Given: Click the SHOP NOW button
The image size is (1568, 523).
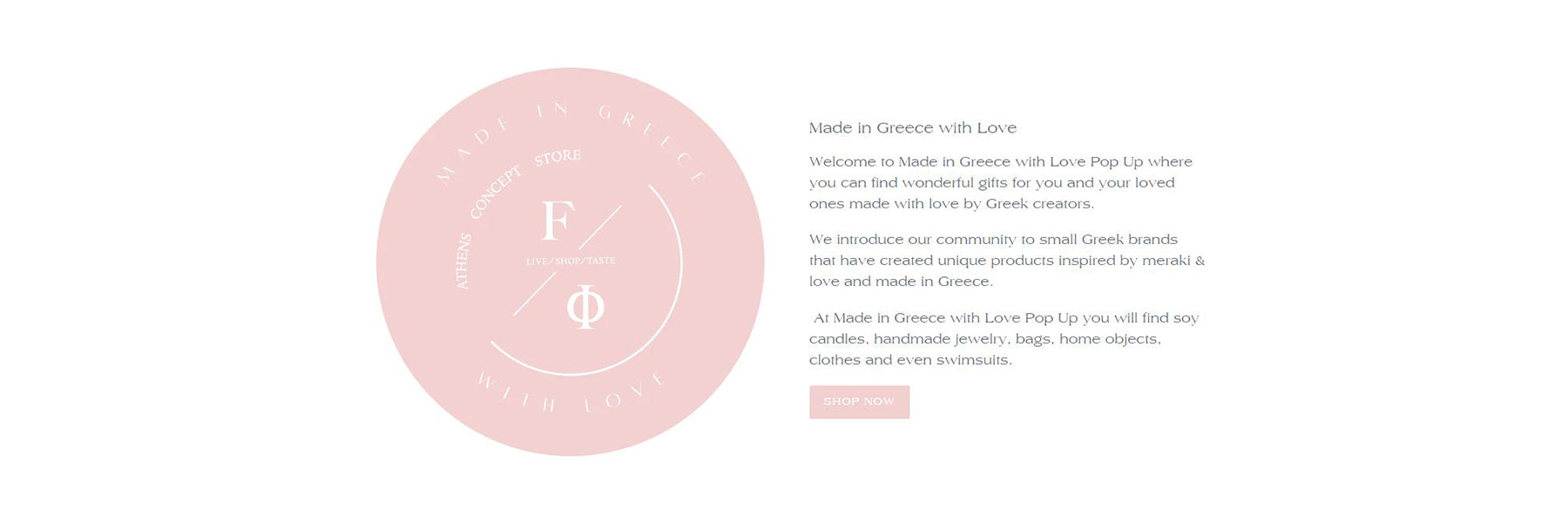Looking at the screenshot, I should [859, 402].
